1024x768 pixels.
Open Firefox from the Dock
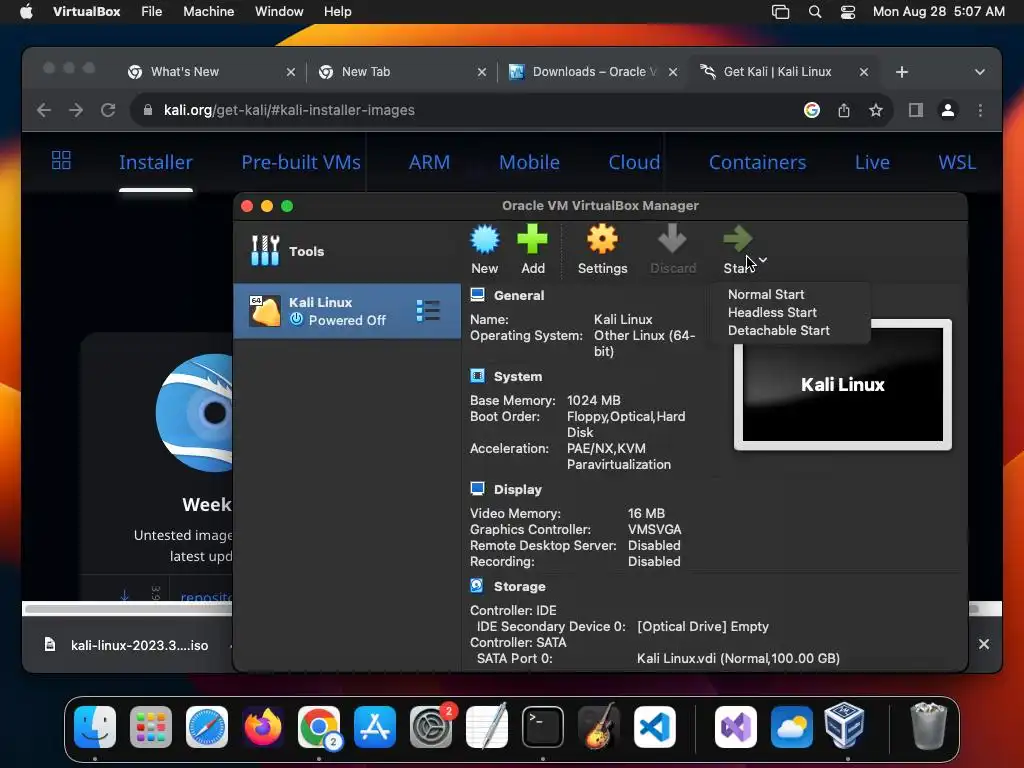(x=263, y=727)
